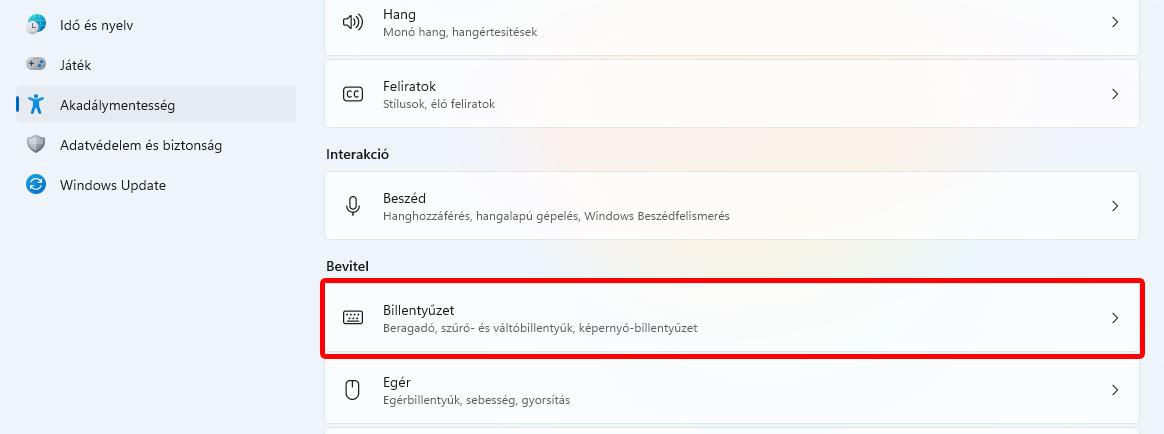
Task: Click the CC captions icon beside Feliratok
Action: (x=352, y=94)
